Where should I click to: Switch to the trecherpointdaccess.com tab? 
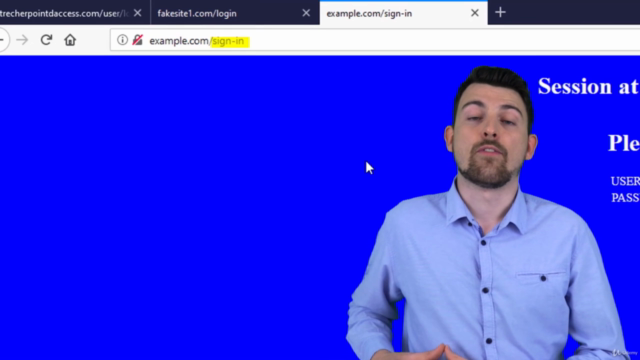(65, 13)
